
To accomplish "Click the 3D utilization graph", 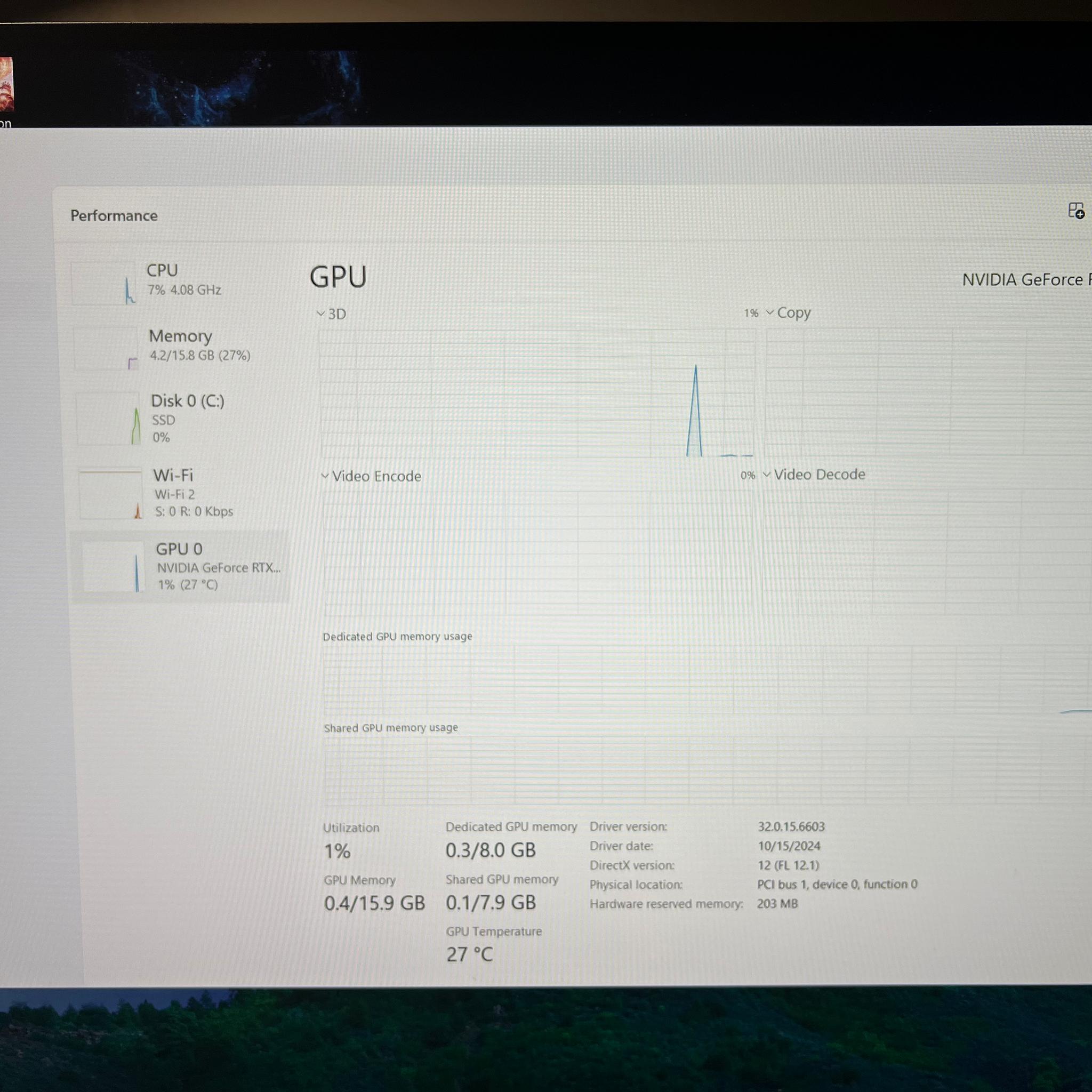I will (537, 393).
